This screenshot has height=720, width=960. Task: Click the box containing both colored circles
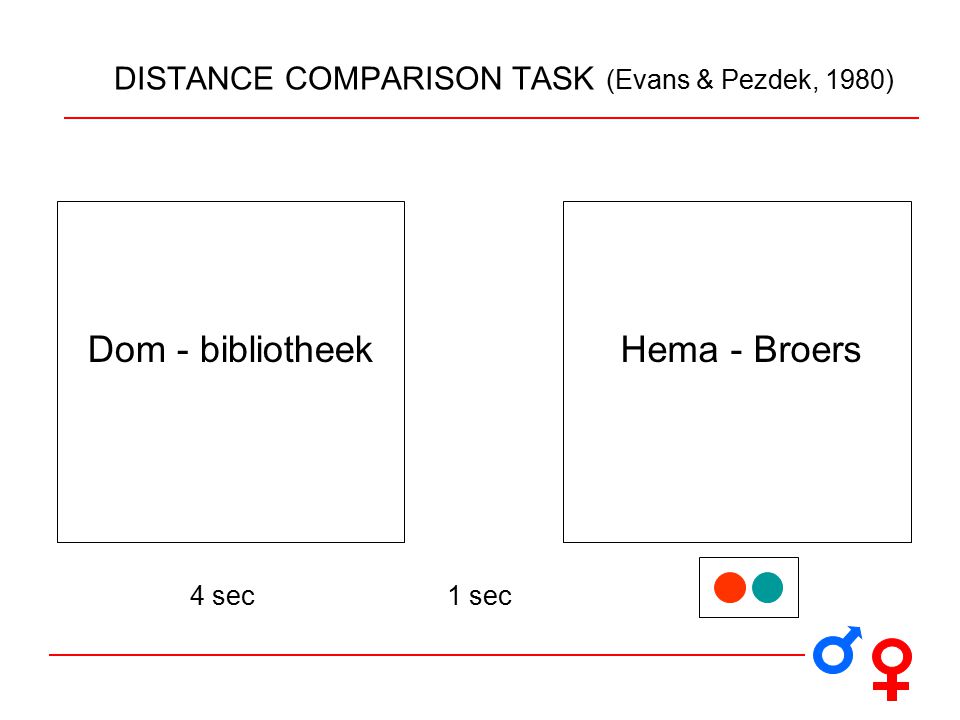[x=749, y=588]
